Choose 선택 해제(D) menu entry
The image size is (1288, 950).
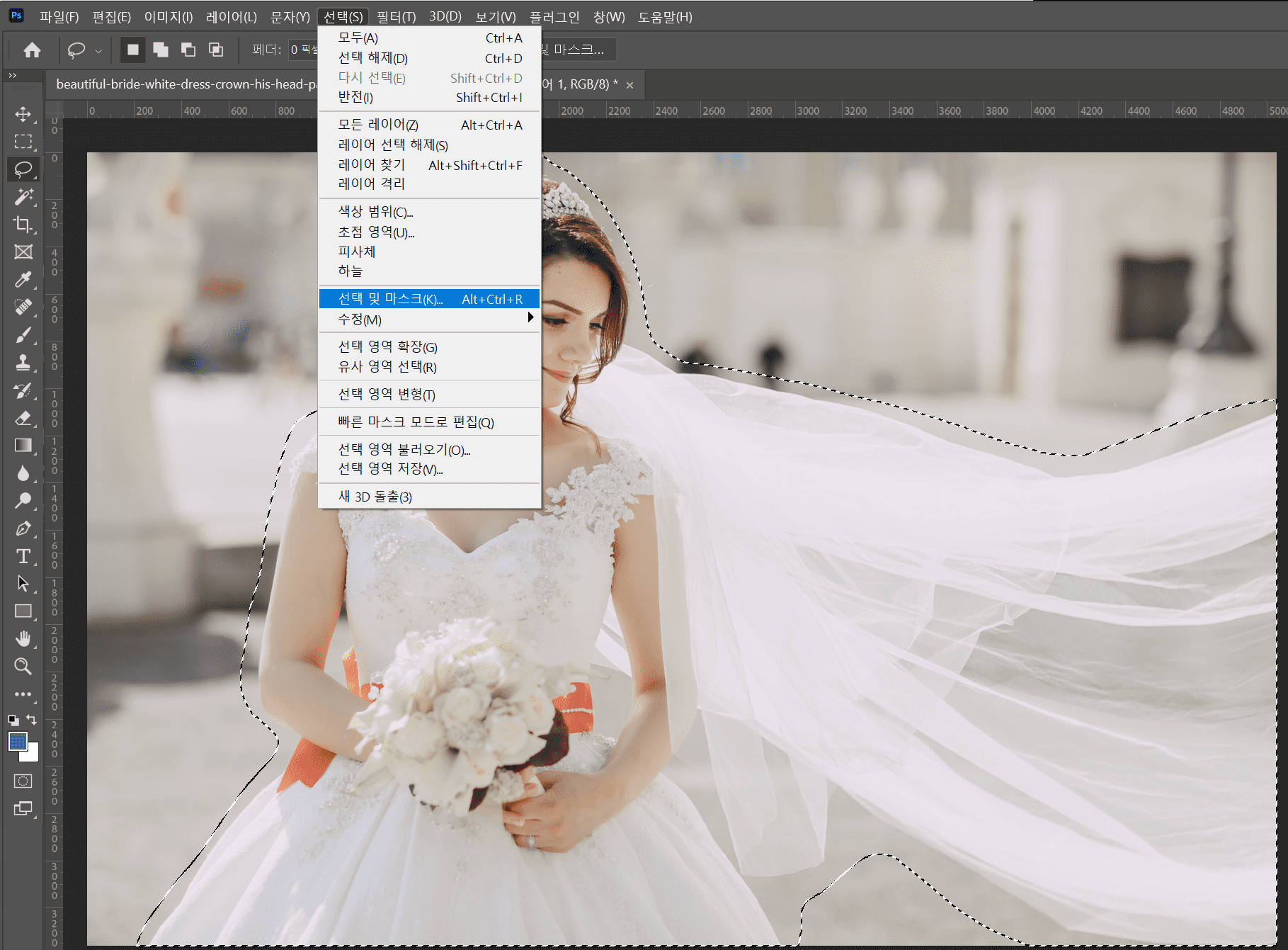click(x=429, y=58)
